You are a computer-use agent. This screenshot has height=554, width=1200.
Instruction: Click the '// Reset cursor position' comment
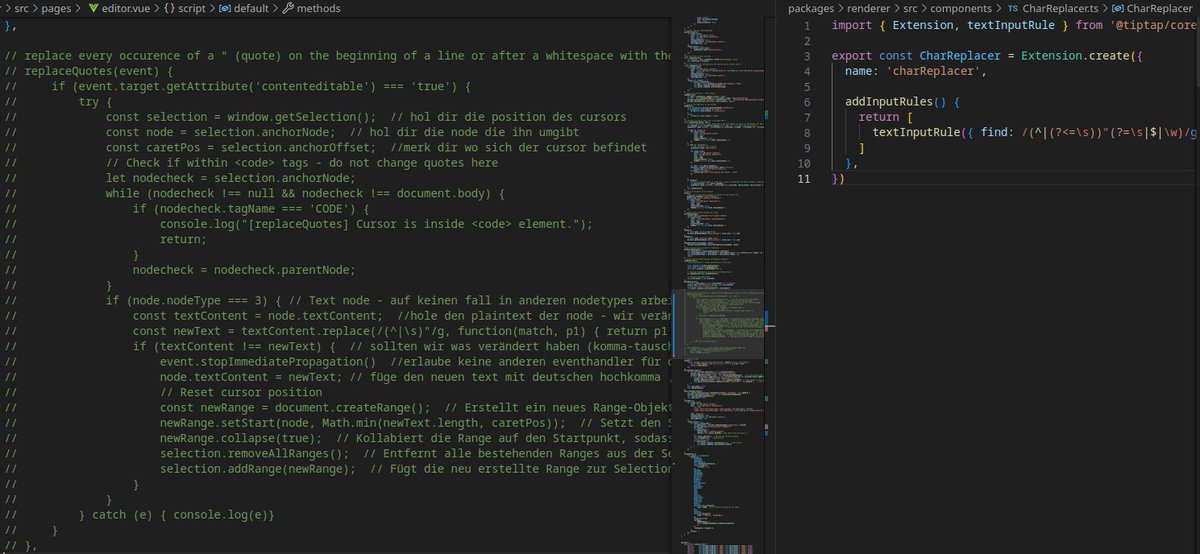click(x=240, y=392)
